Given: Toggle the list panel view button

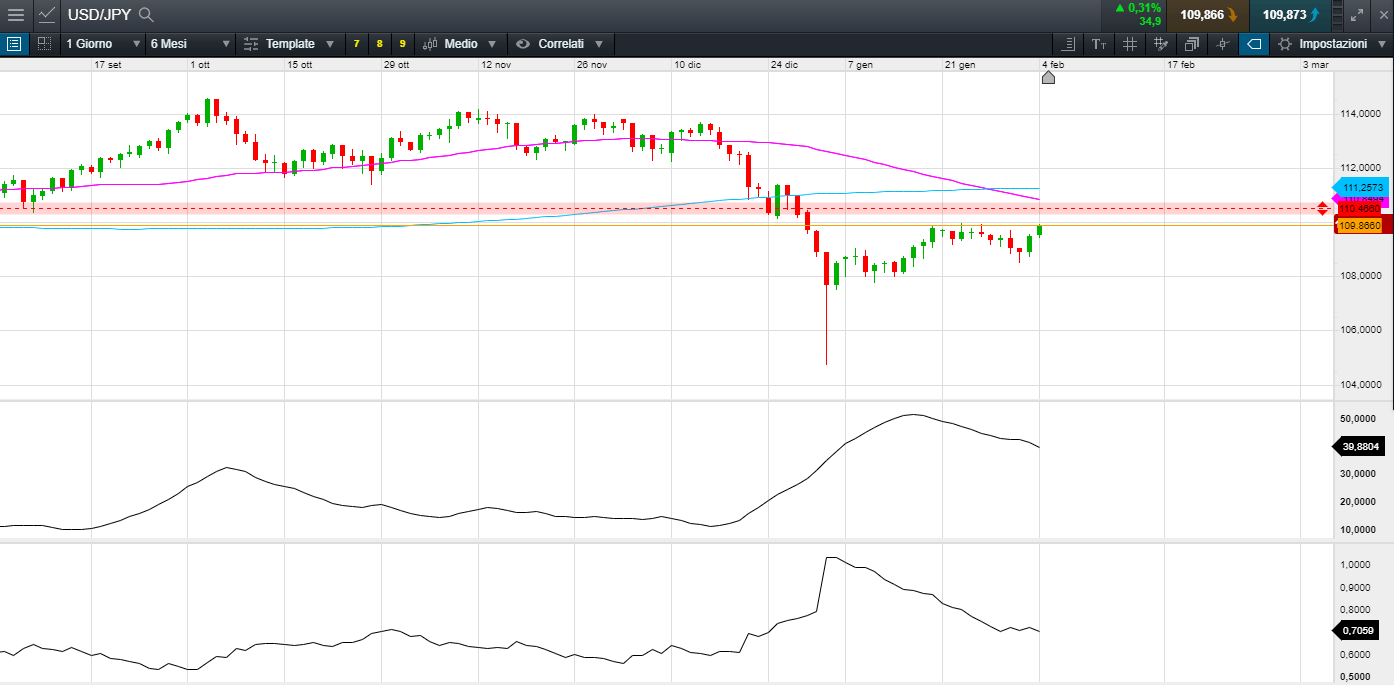Looking at the screenshot, I should click(x=14, y=44).
